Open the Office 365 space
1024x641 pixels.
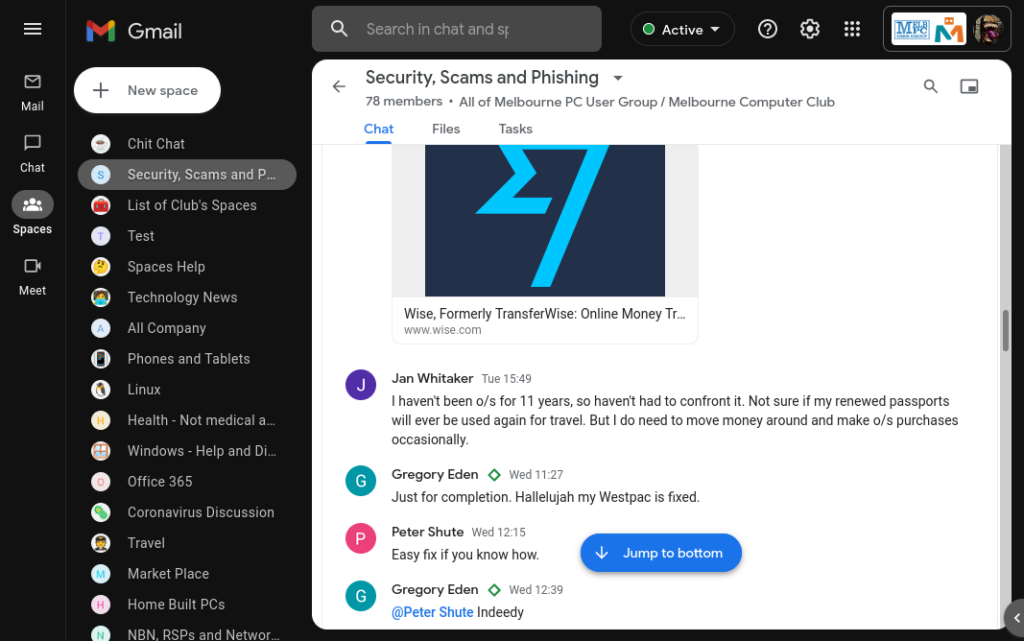pyautogui.click(x=187, y=482)
